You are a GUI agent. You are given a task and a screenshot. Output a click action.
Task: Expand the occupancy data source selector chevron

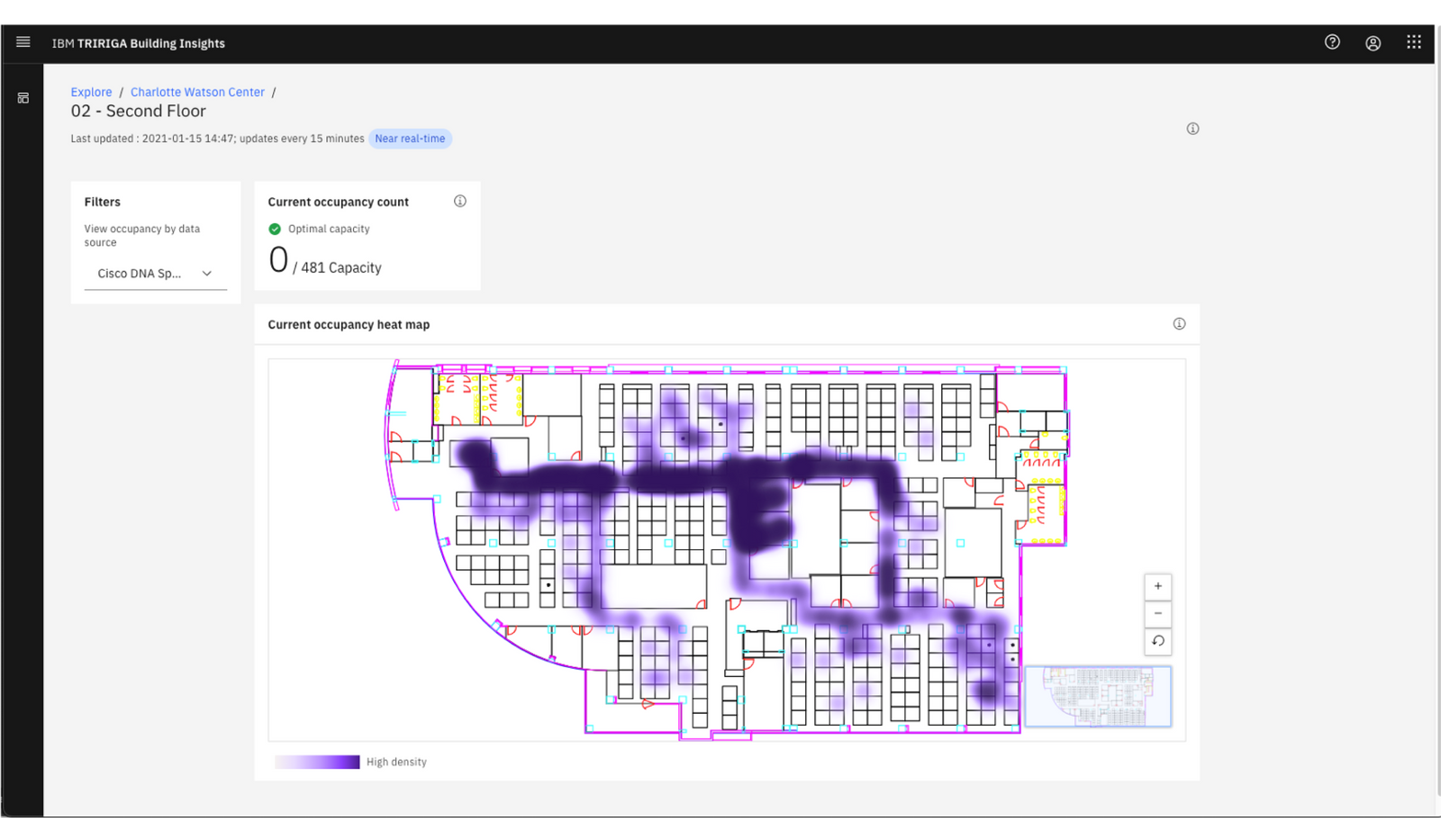[x=206, y=273]
